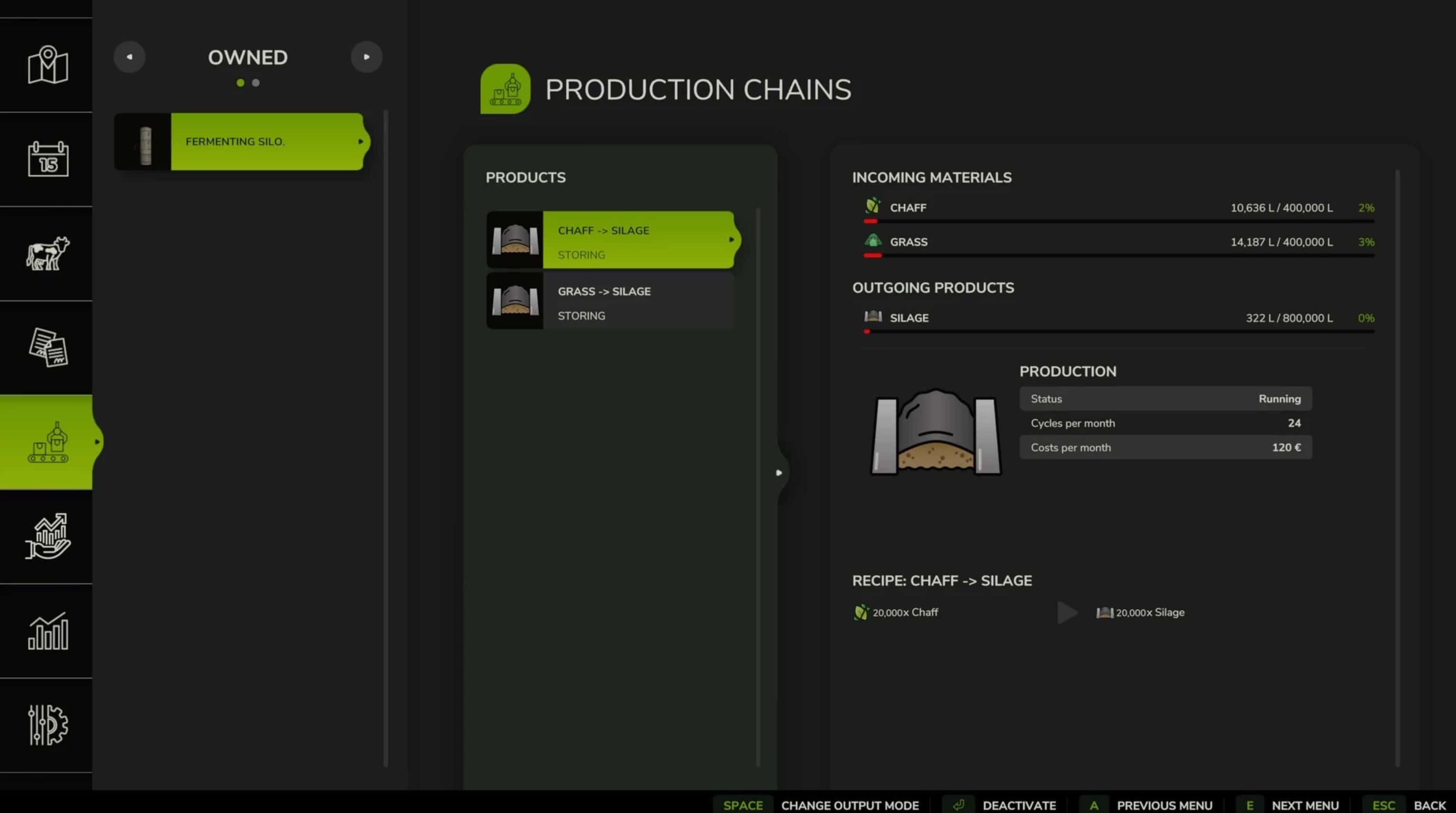The image size is (1456, 813).
Task: Expand details arrow beside products panel
Action: [779, 473]
